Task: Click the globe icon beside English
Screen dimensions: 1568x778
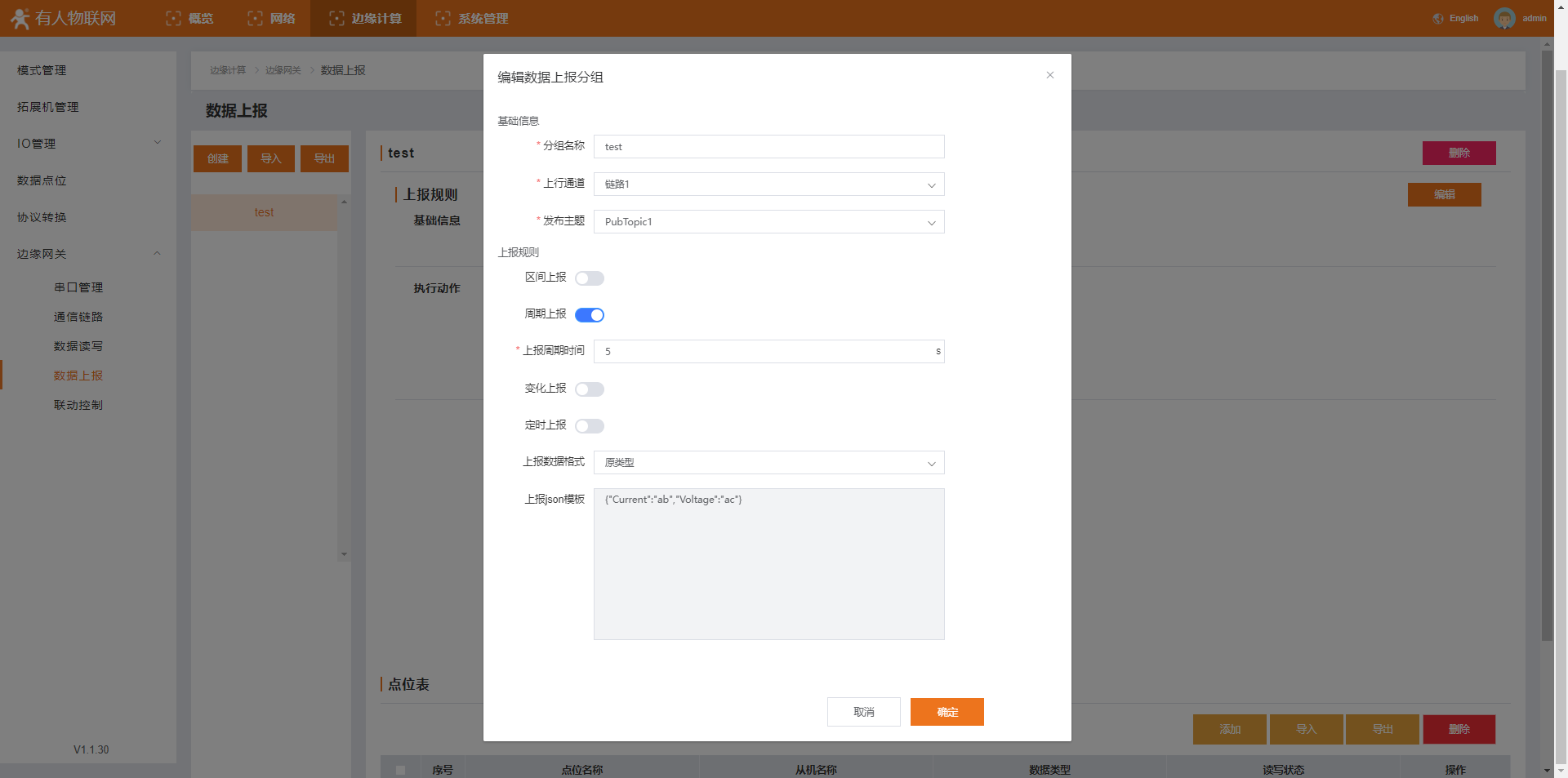Action: point(1438,18)
